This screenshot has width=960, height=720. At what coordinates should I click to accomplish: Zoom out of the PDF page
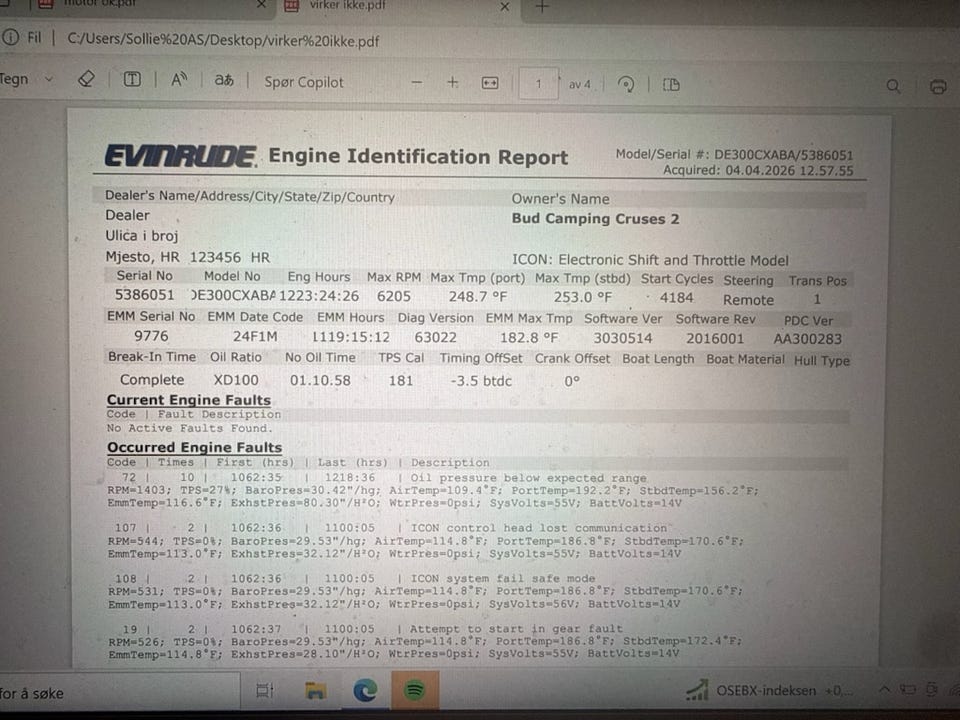pos(417,83)
